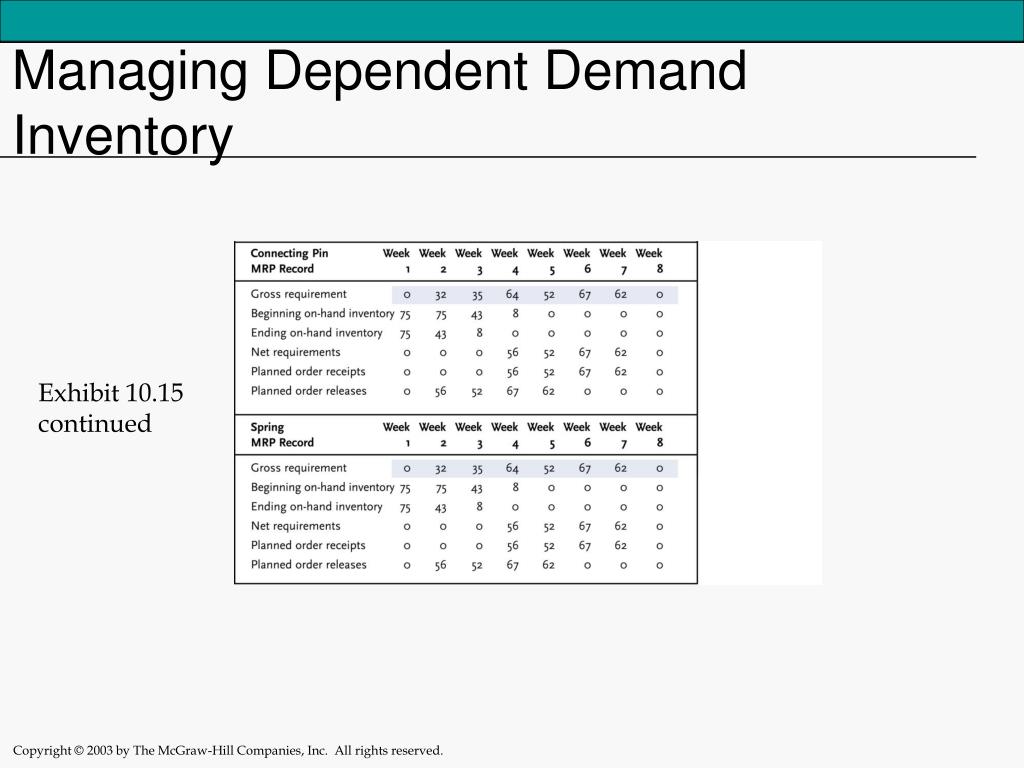The width and height of the screenshot is (1024, 768).
Task: Select the "Exhibit 10.15 continued" caption
Action: (110, 408)
